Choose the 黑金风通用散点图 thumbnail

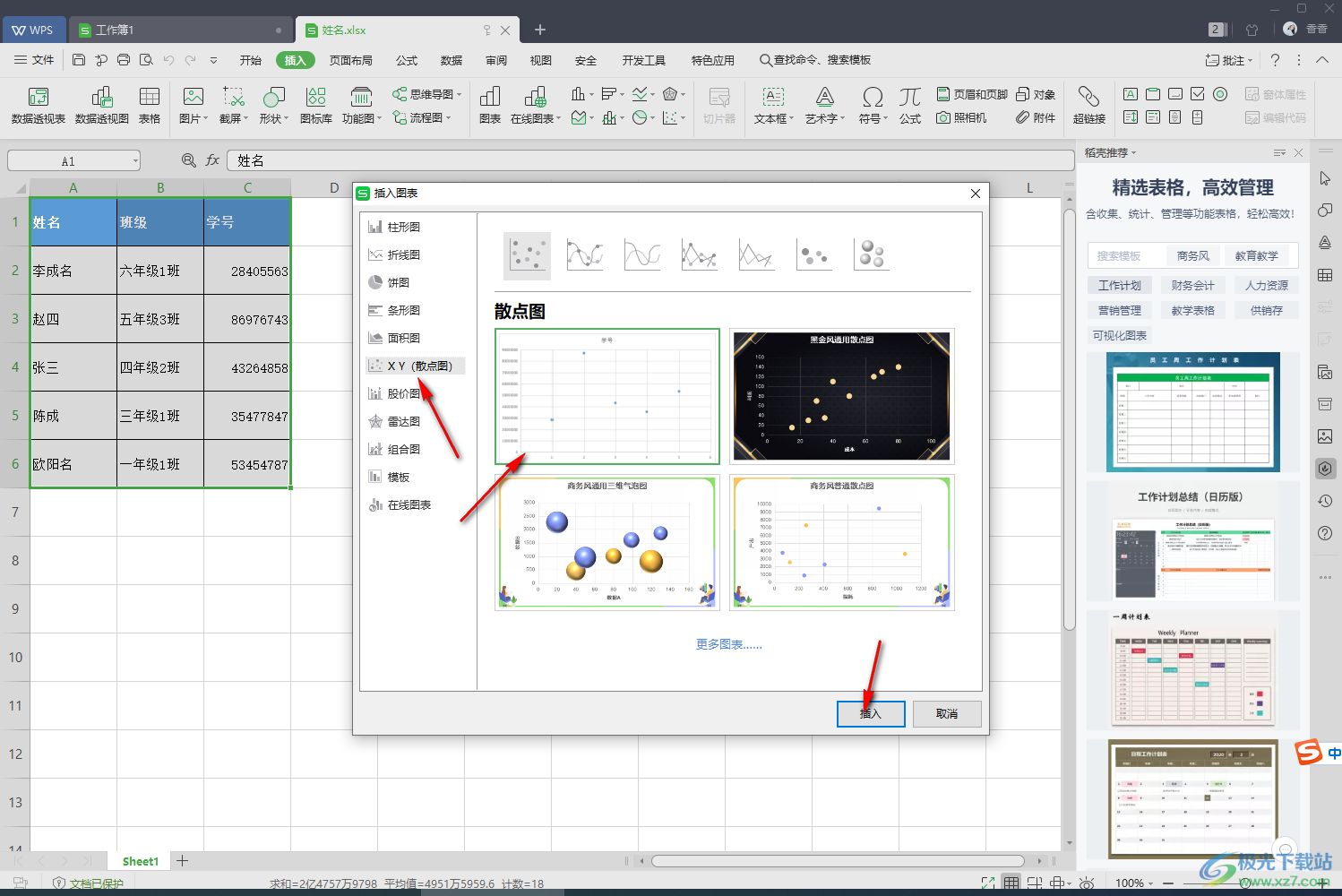(x=842, y=396)
